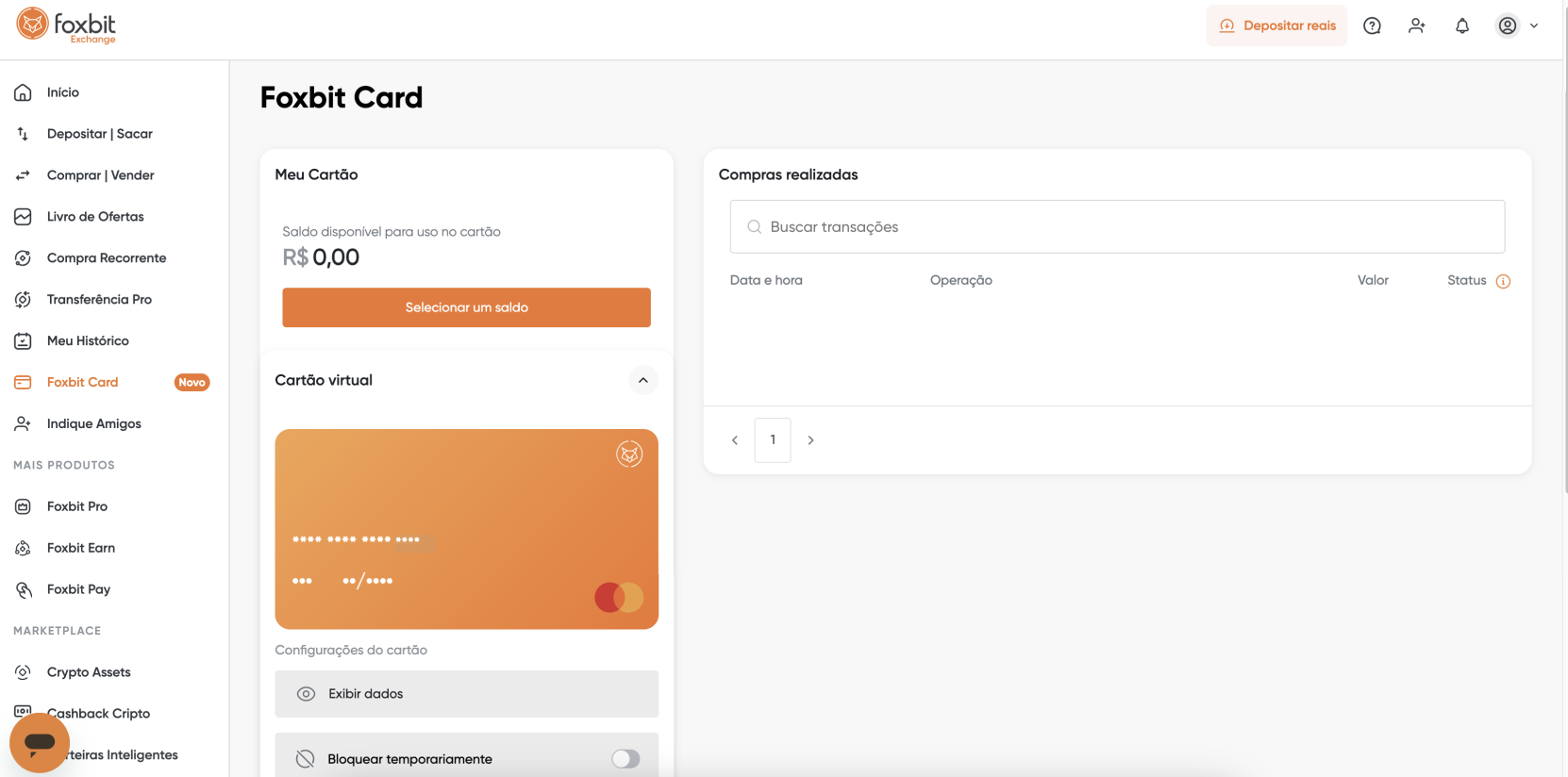The width and height of the screenshot is (1568, 777).
Task: Click the Status info icon
Action: coord(1503,281)
